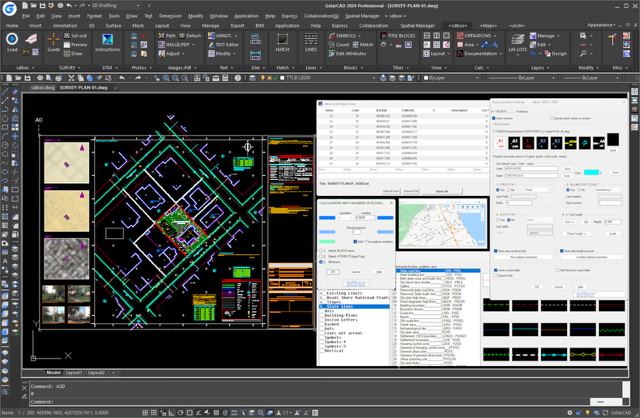Expand the ANNOT. dropdown in Text panel
This screenshot has width=640, height=418.
(236, 36)
